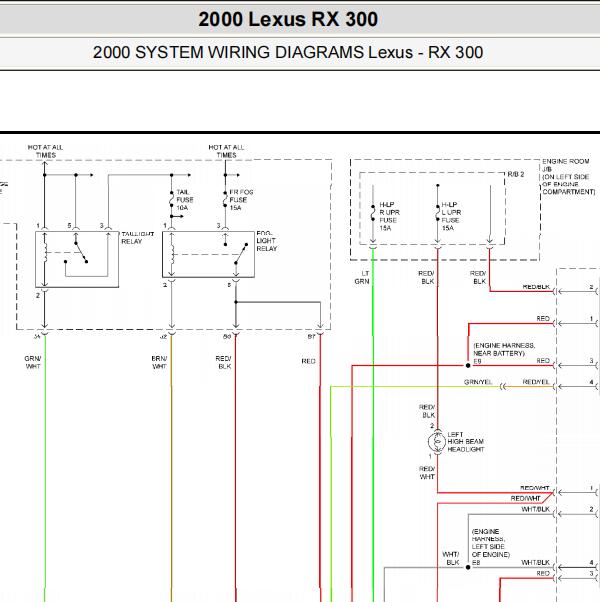The image size is (600, 602).
Task: Click the TAIL fuse symbol
Action: [172, 199]
